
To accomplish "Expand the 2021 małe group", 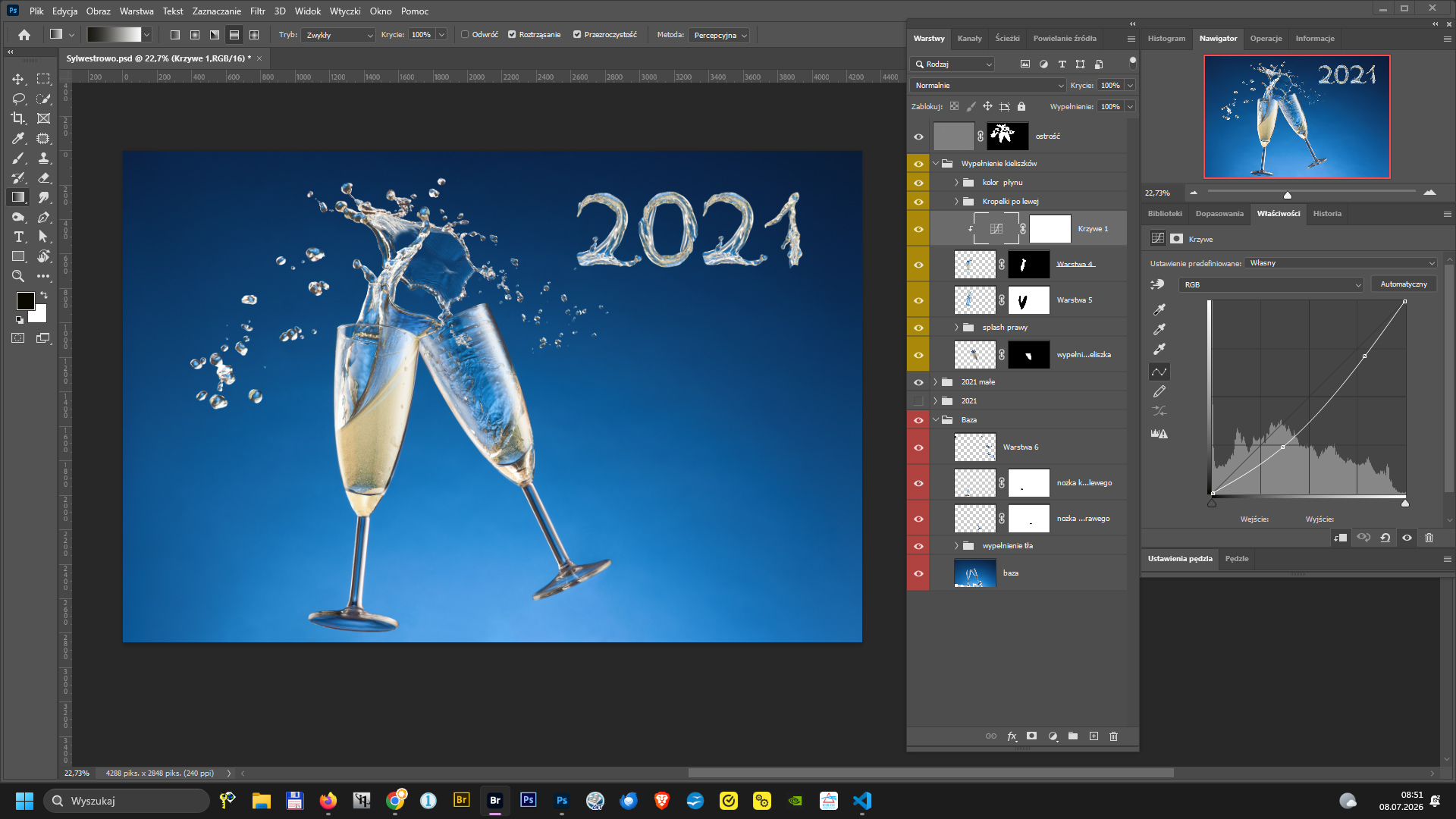I will (936, 382).
